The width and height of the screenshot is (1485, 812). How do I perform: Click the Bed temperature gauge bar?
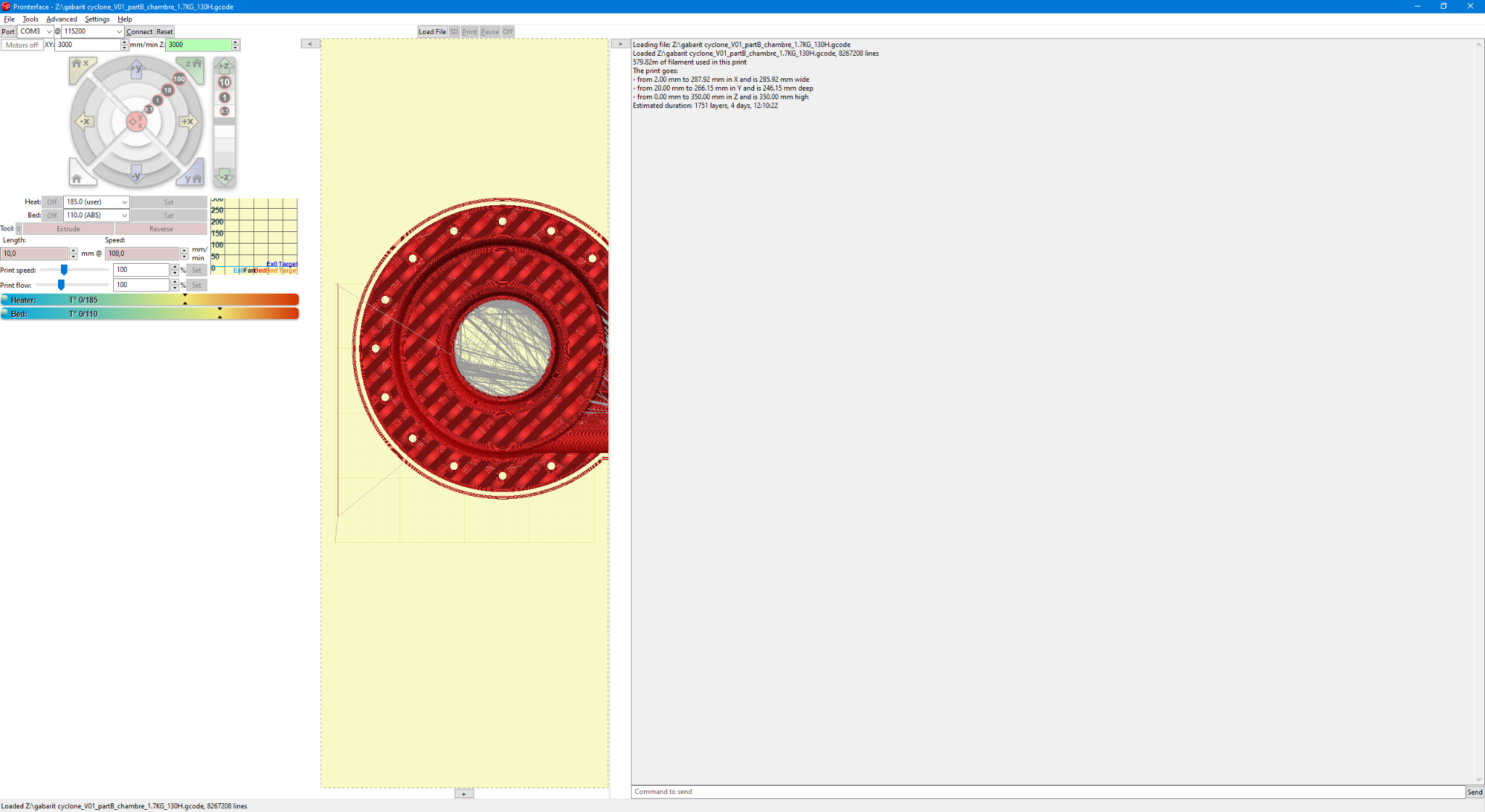point(149,314)
